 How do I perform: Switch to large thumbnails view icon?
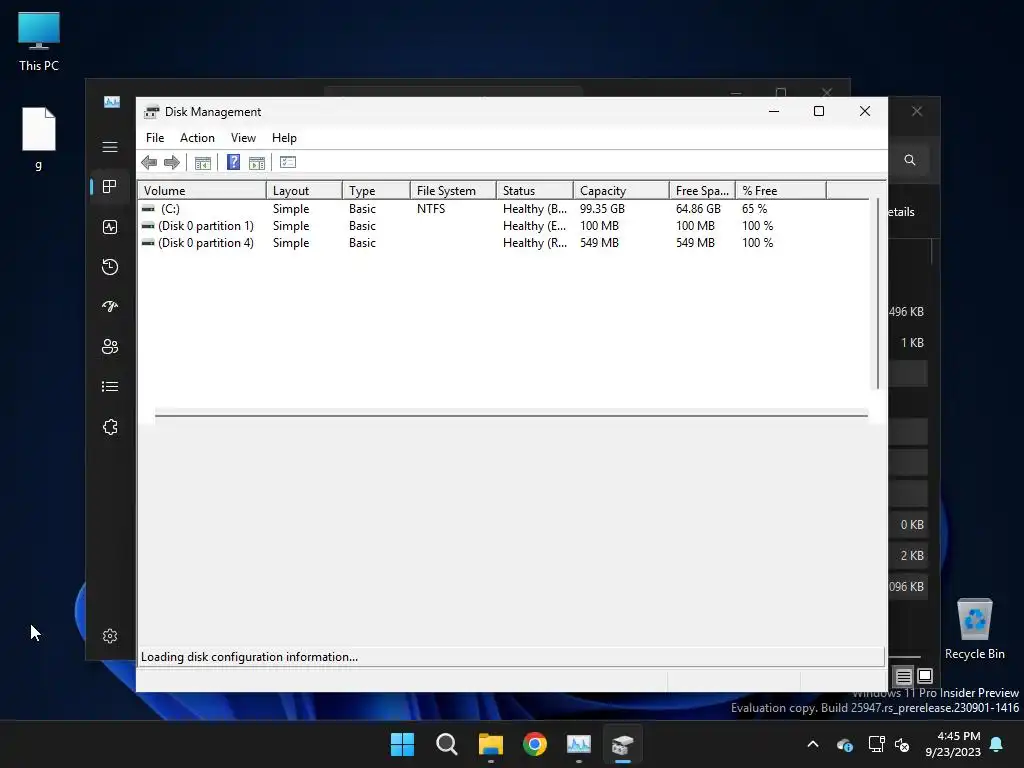click(x=925, y=676)
